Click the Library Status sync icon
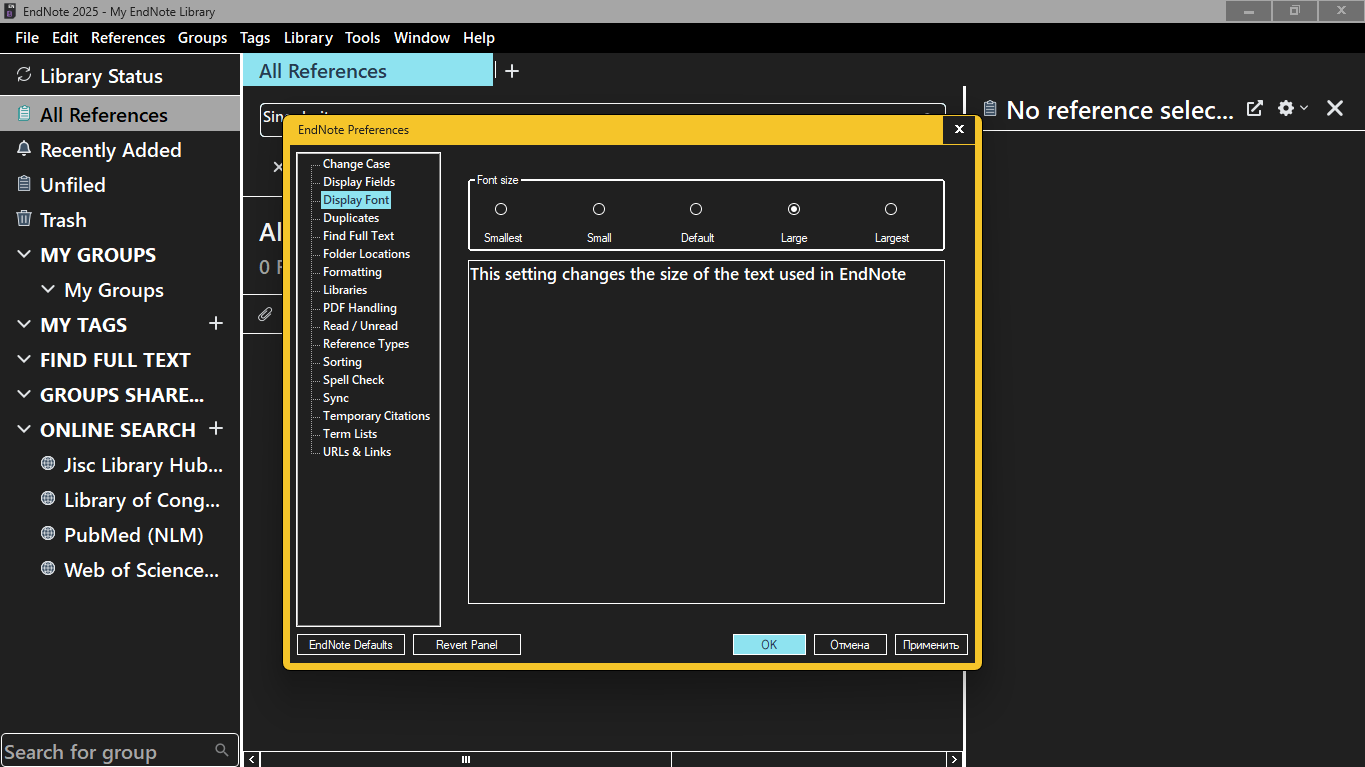The height and width of the screenshot is (767, 1365). click(x=24, y=76)
